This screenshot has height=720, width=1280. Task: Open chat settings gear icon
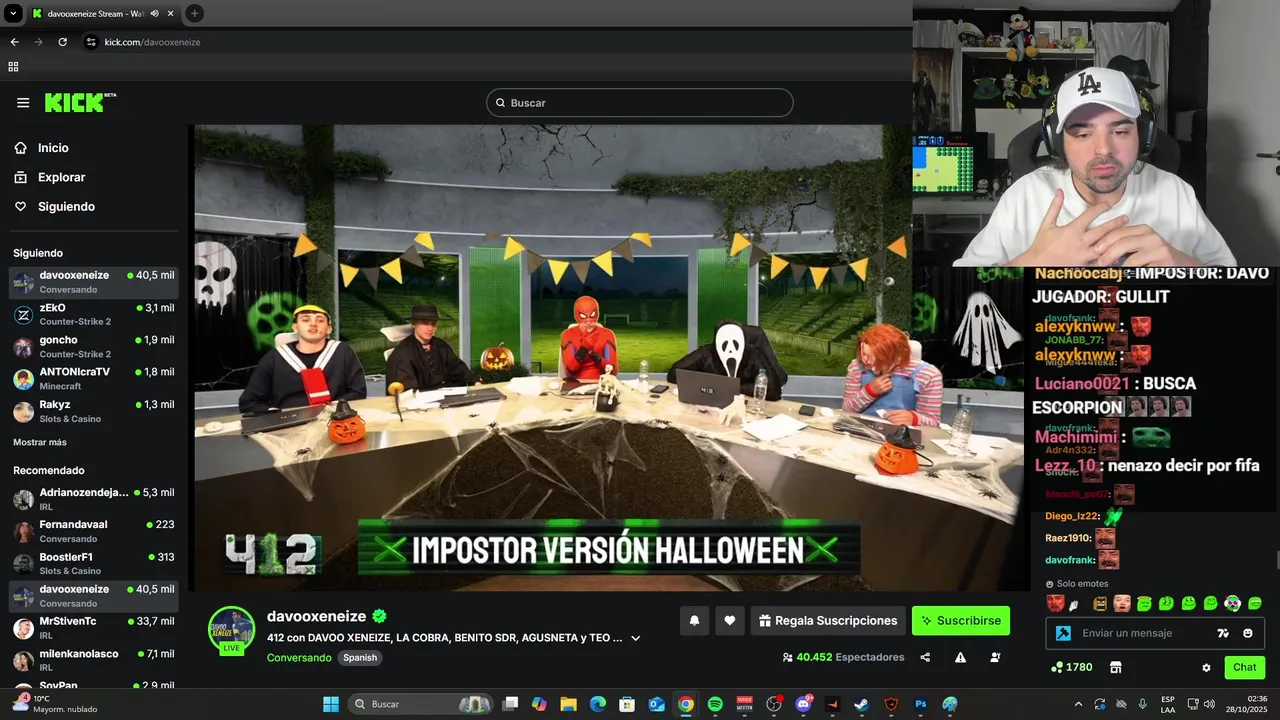coord(1206,667)
